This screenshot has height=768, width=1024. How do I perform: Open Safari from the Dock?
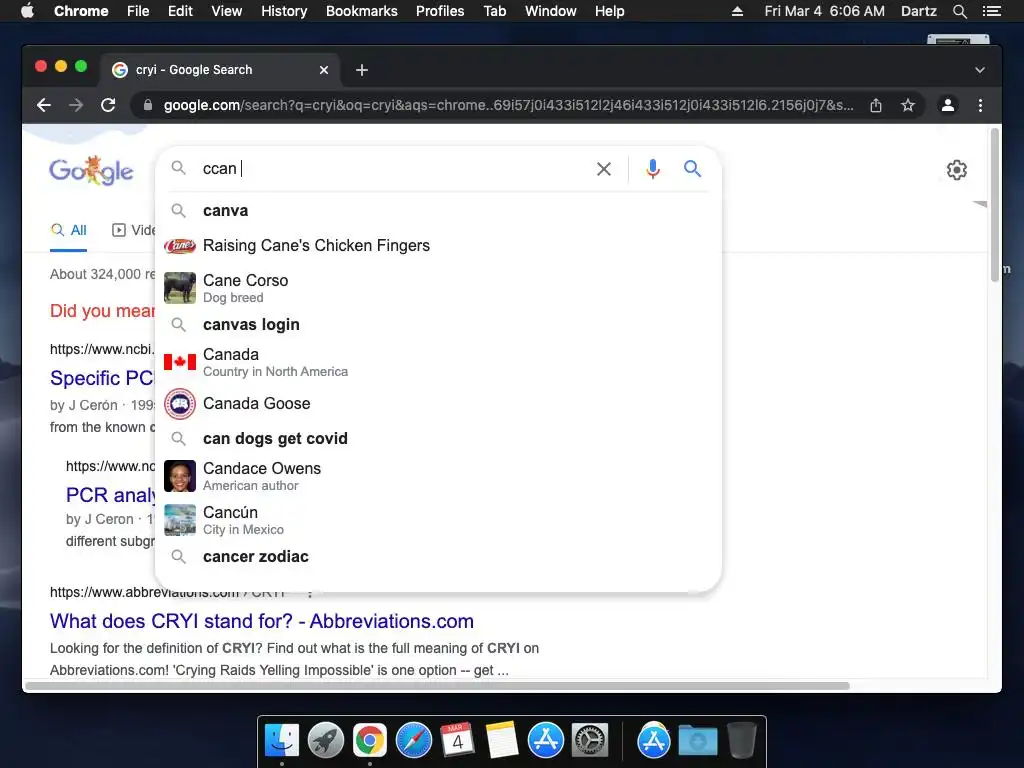pos(414,741)
